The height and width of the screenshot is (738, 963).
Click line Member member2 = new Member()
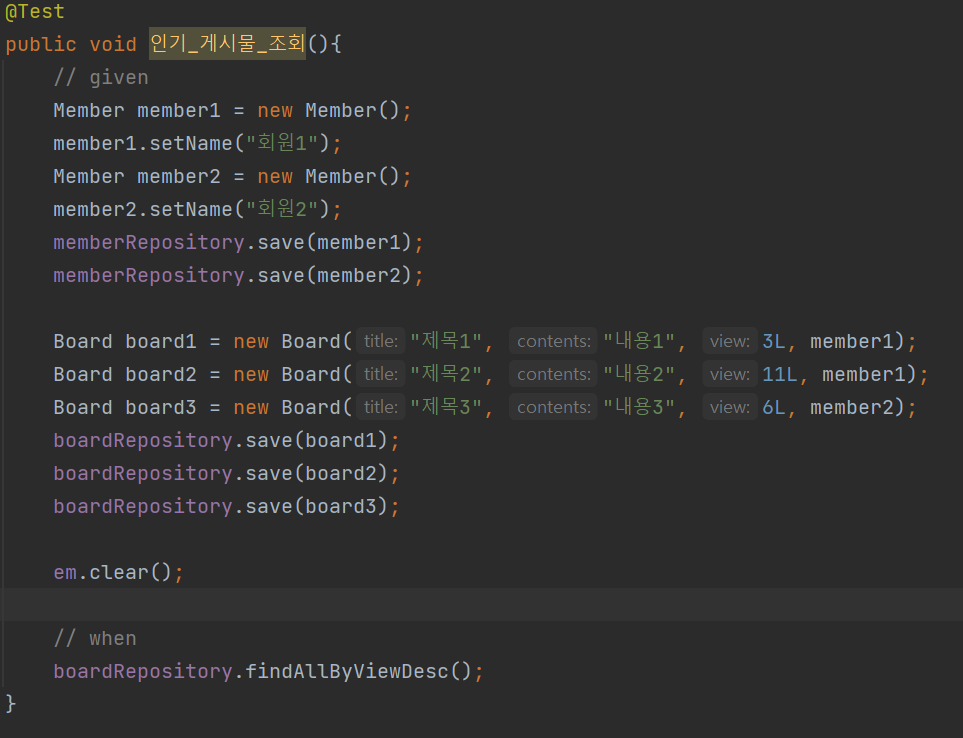pyautogui.click(x=232, y=177)
